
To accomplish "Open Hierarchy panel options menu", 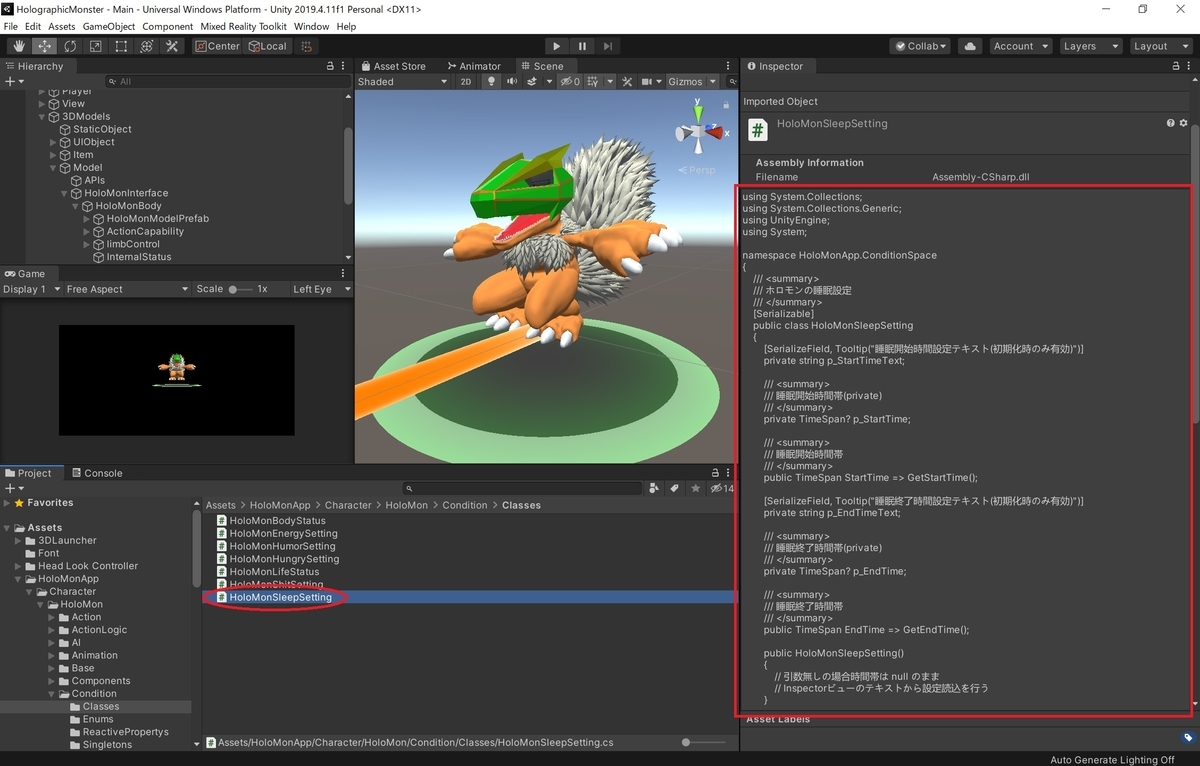I will coord(343,66).
